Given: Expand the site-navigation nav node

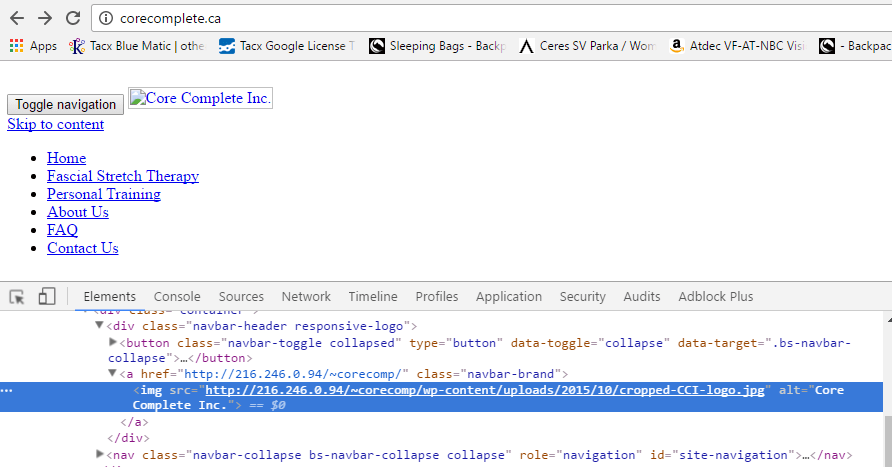Looking at the screenshot, I should 100,454.
